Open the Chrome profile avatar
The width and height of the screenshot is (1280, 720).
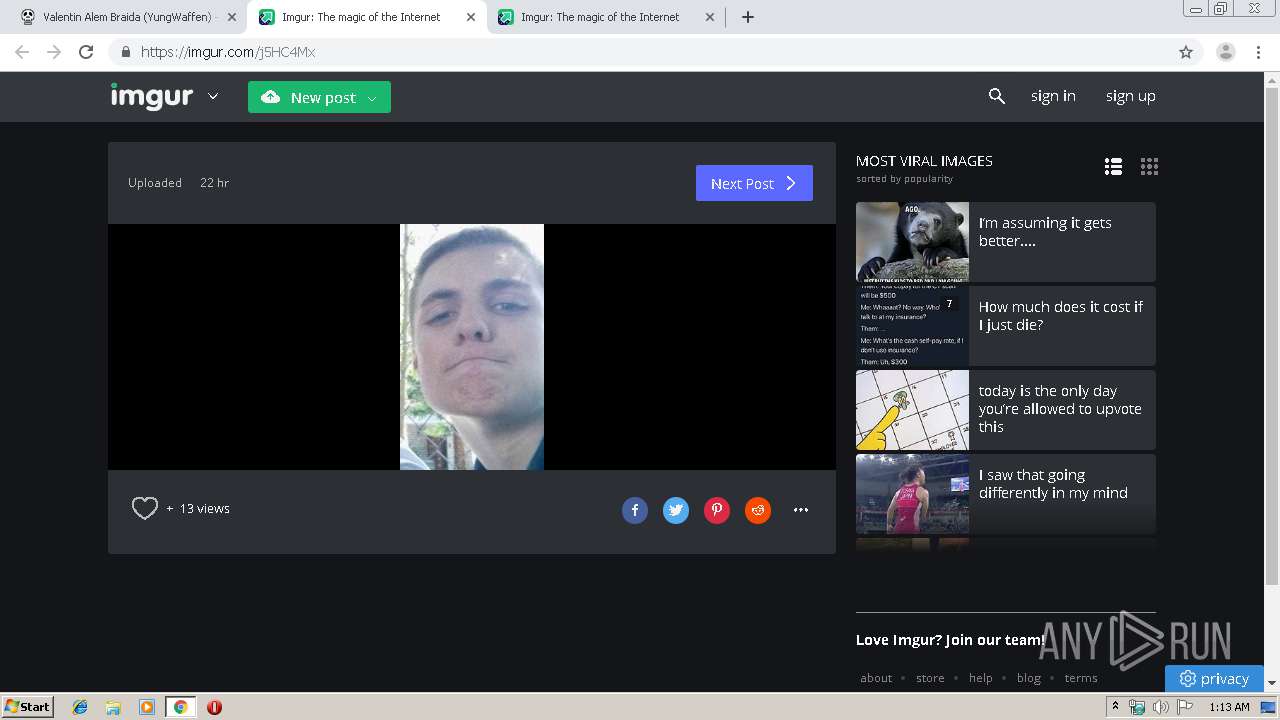pos(1226,52)
